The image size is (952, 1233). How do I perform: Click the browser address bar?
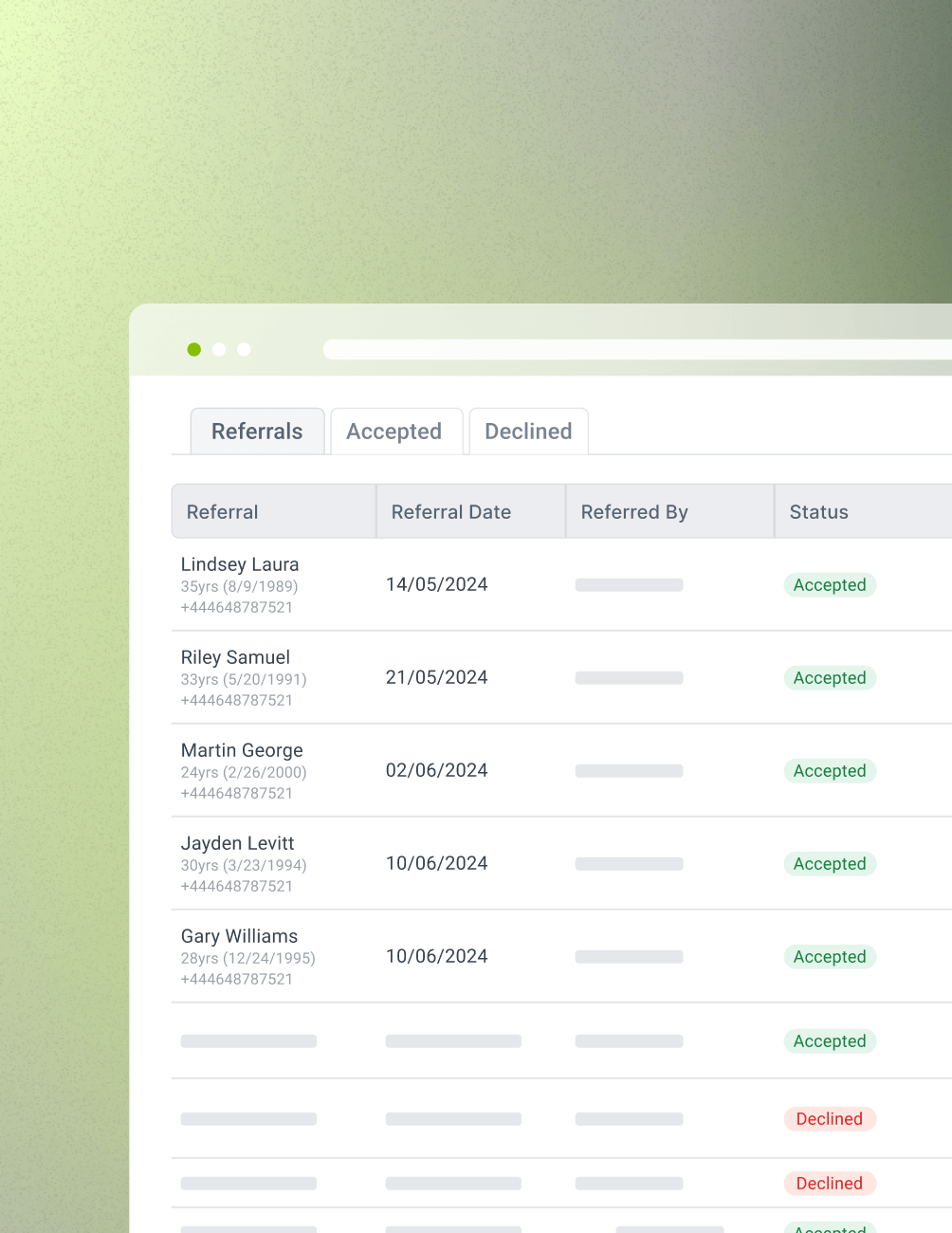[635, 349]
